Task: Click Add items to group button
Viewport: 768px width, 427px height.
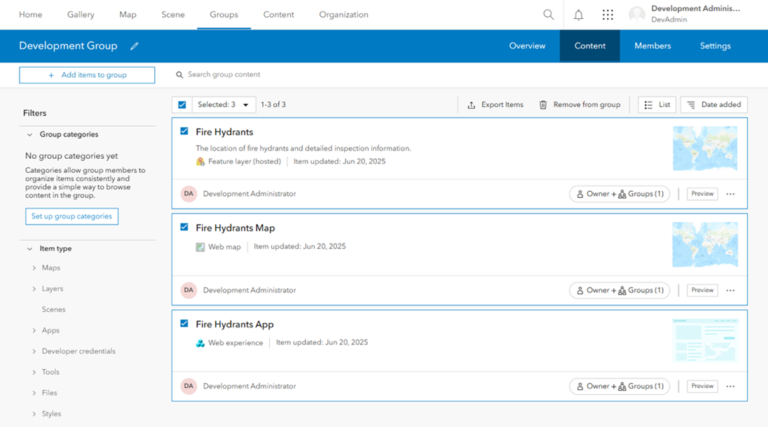Action: coord(87,75)
